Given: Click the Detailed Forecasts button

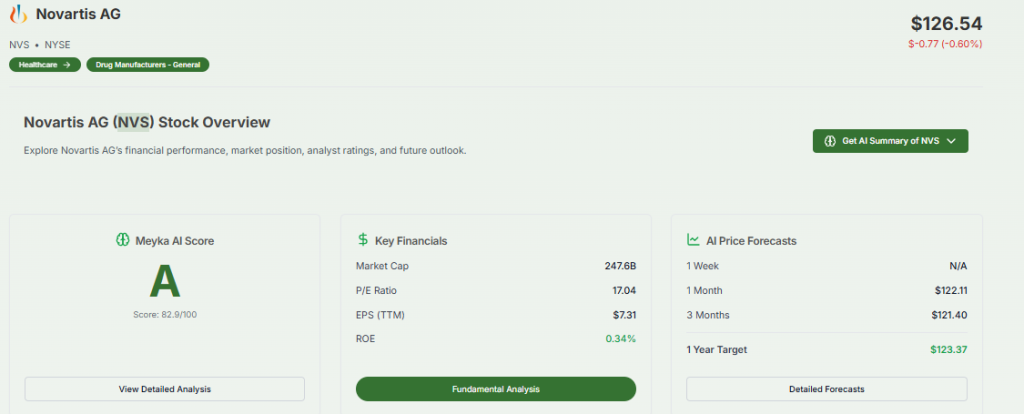Looking at the screenshot, I should (826, 389).
